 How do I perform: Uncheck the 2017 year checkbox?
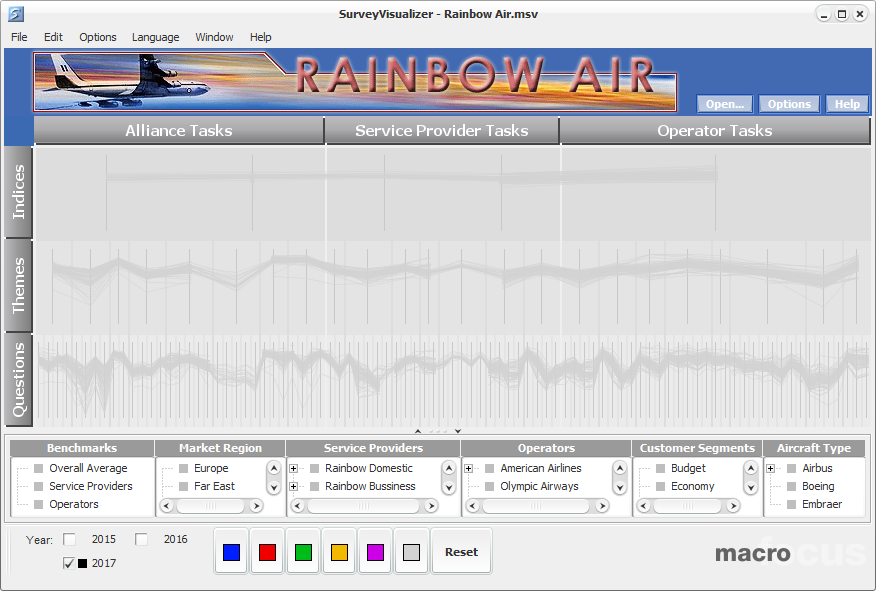(x=69, y=563)
